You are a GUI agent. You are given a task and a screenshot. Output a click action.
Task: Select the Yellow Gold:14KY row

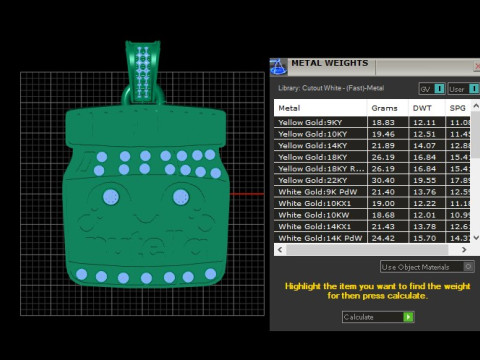(372, 146)
